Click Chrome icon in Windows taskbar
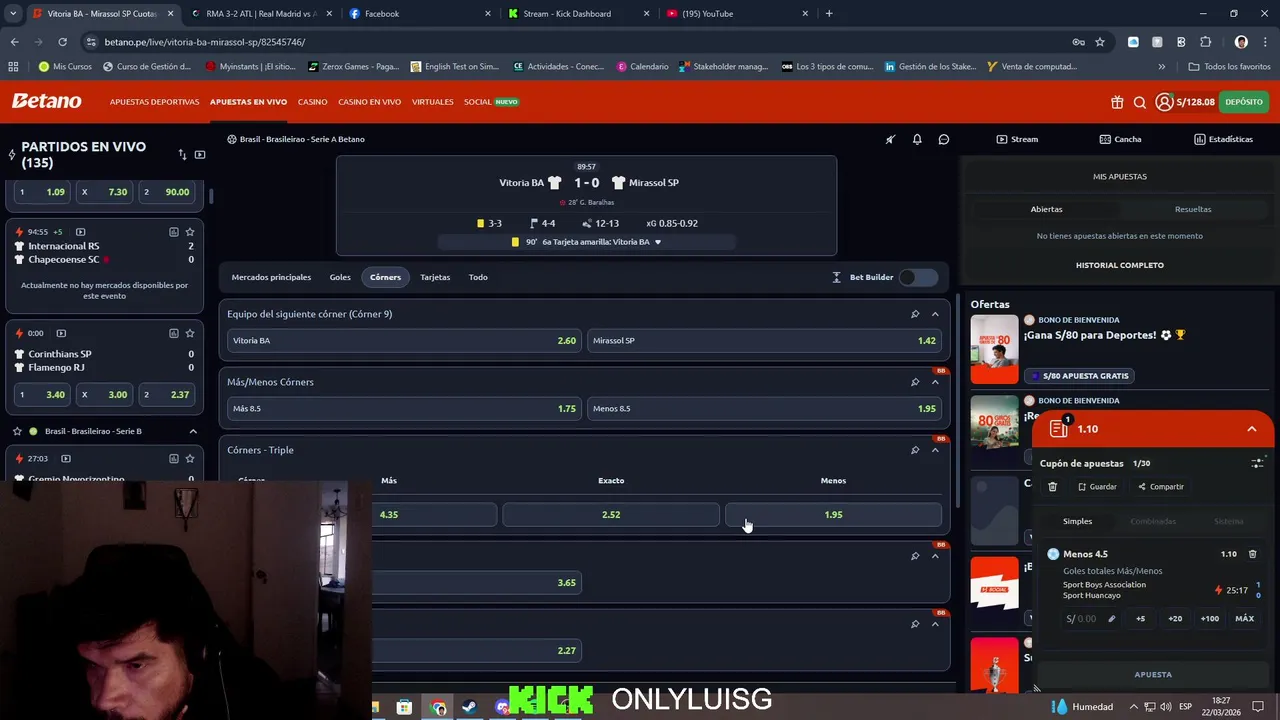Screen dimensions: 1280x720 click(x=438, y=707)
